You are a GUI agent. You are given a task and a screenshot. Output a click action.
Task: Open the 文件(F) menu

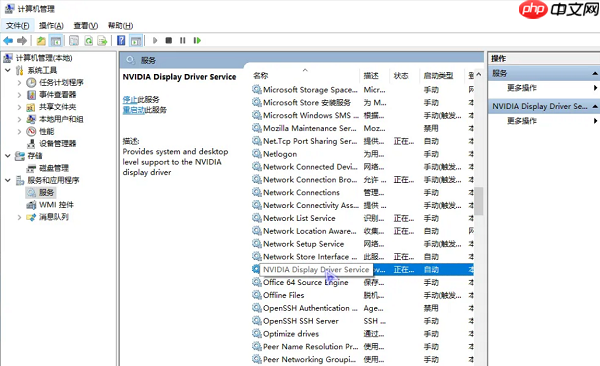[18, 26]
